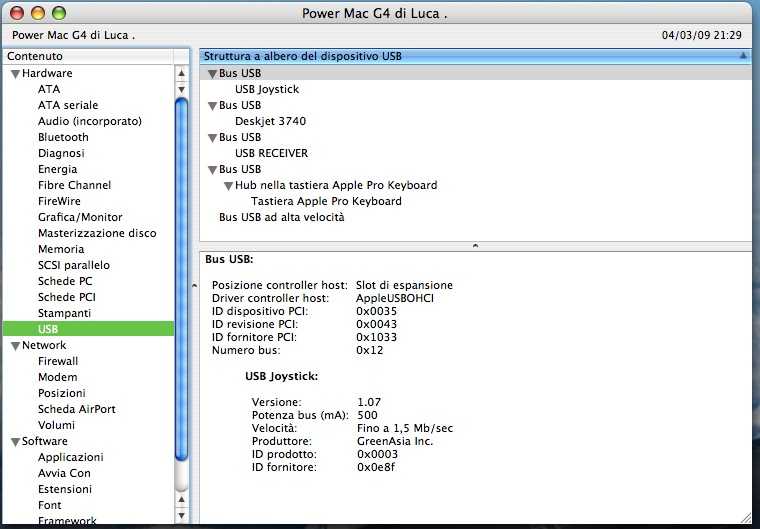The width and height of the screenshot is (760, 529).
Task: Collapse the Software section triangle
Action: pos(16,442)
